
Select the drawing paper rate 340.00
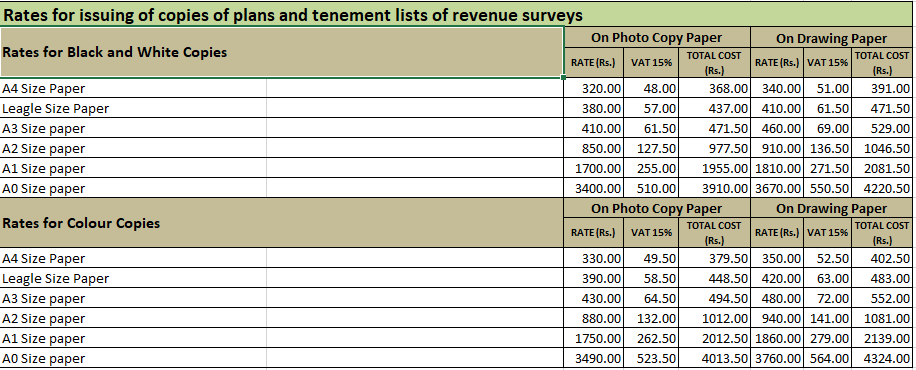777,89
